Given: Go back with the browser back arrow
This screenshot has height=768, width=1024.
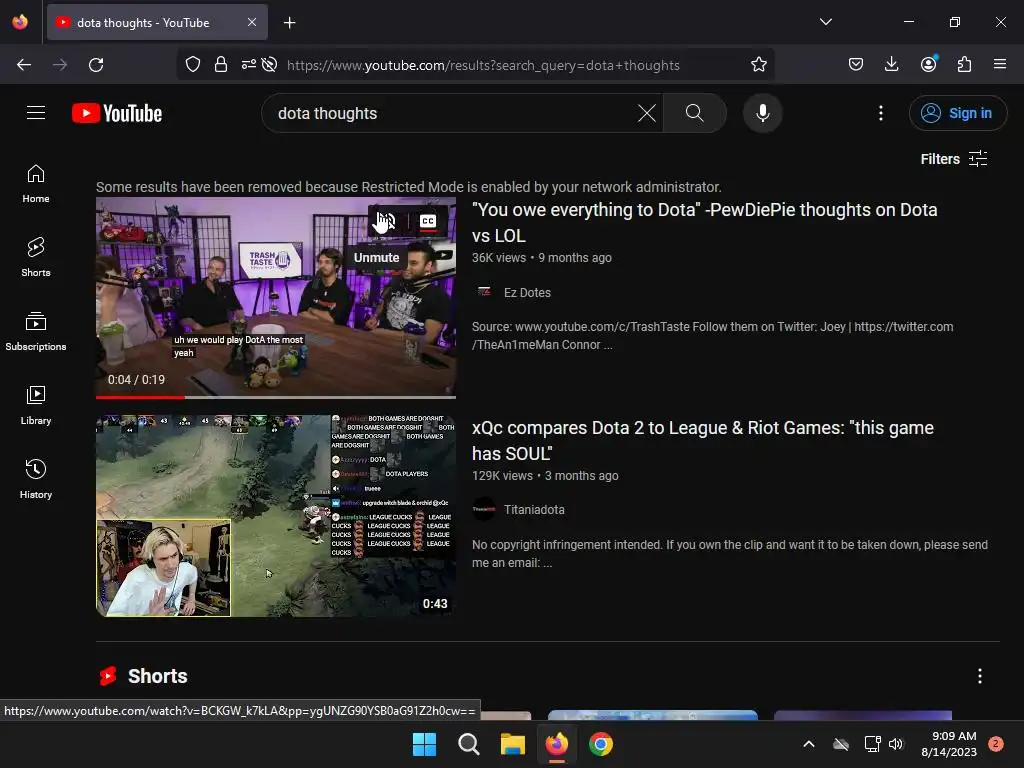Looking at the screenshot, I should tap(24, 65).
